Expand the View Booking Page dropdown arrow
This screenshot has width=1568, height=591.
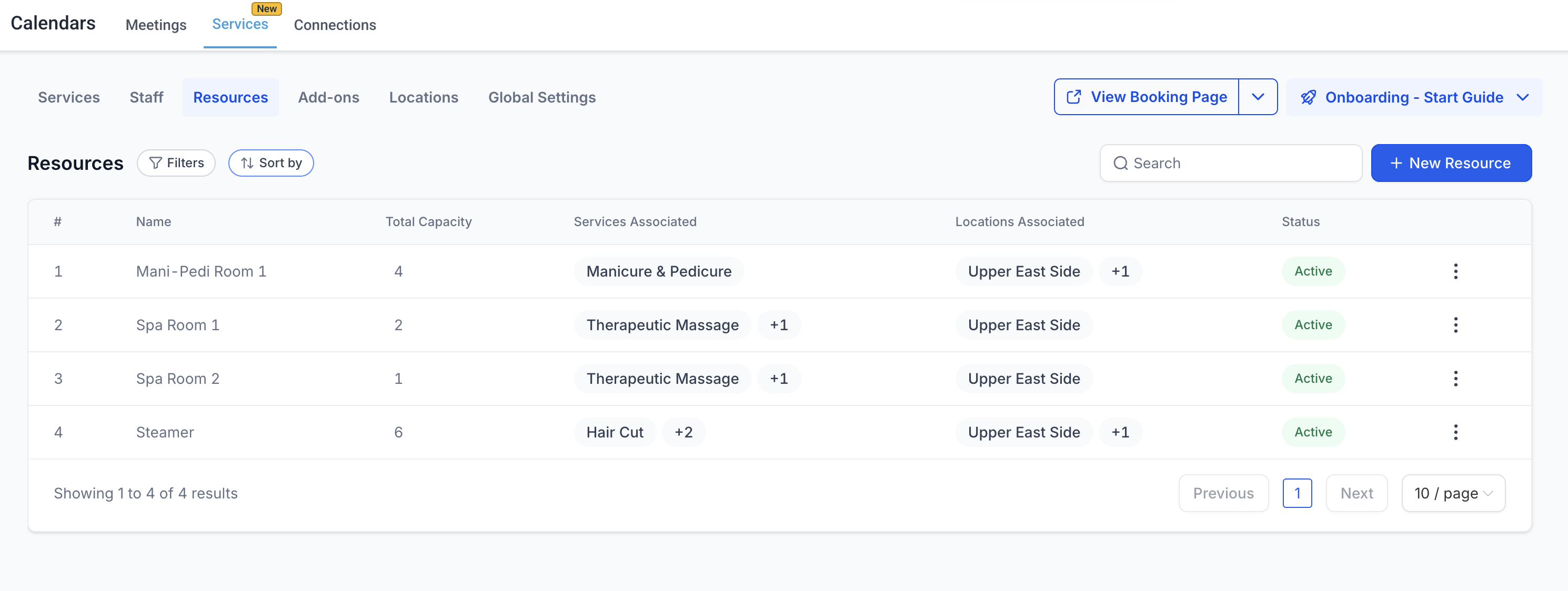pyautogui.click(x=1258, y=97)
